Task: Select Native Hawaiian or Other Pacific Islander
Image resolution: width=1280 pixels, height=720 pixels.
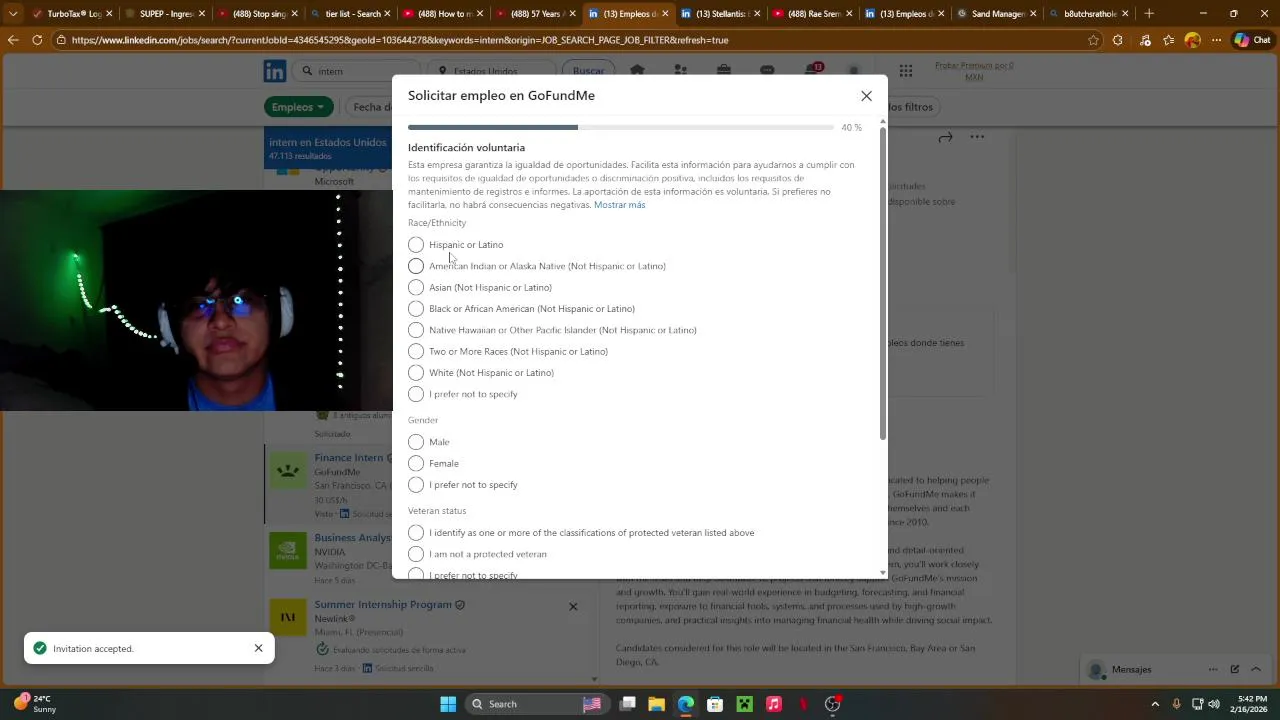Action: coord(416,330)
